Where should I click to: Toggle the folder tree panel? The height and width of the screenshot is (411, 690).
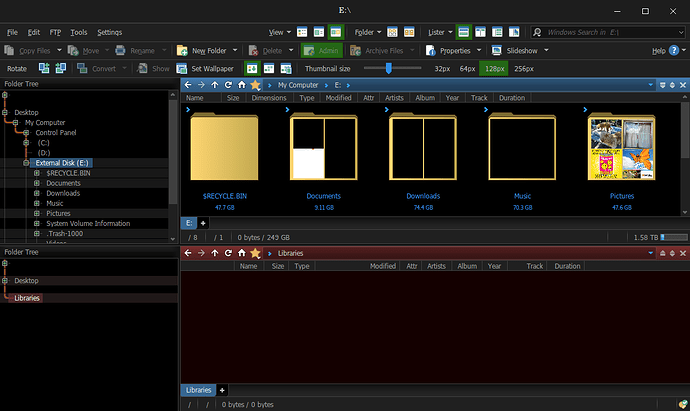497,32
